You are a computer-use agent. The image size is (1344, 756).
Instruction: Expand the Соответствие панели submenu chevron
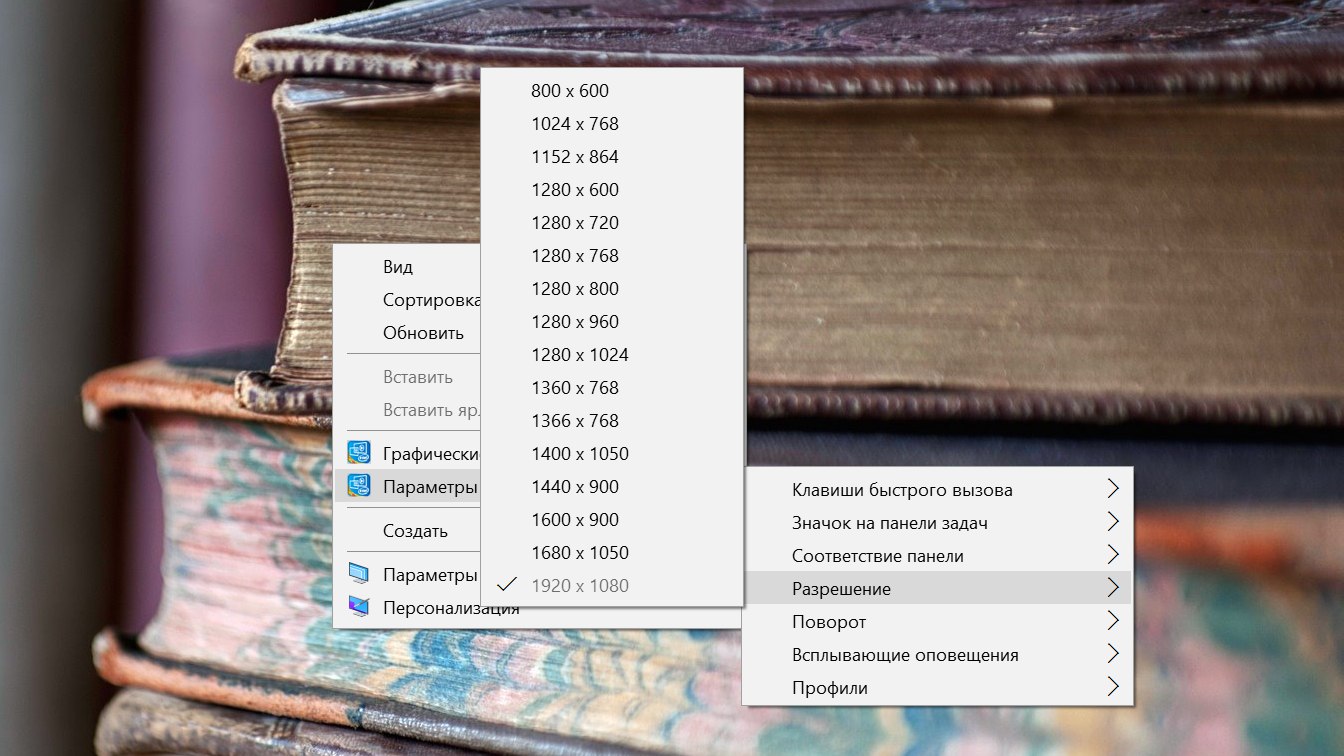(1112, 555)
